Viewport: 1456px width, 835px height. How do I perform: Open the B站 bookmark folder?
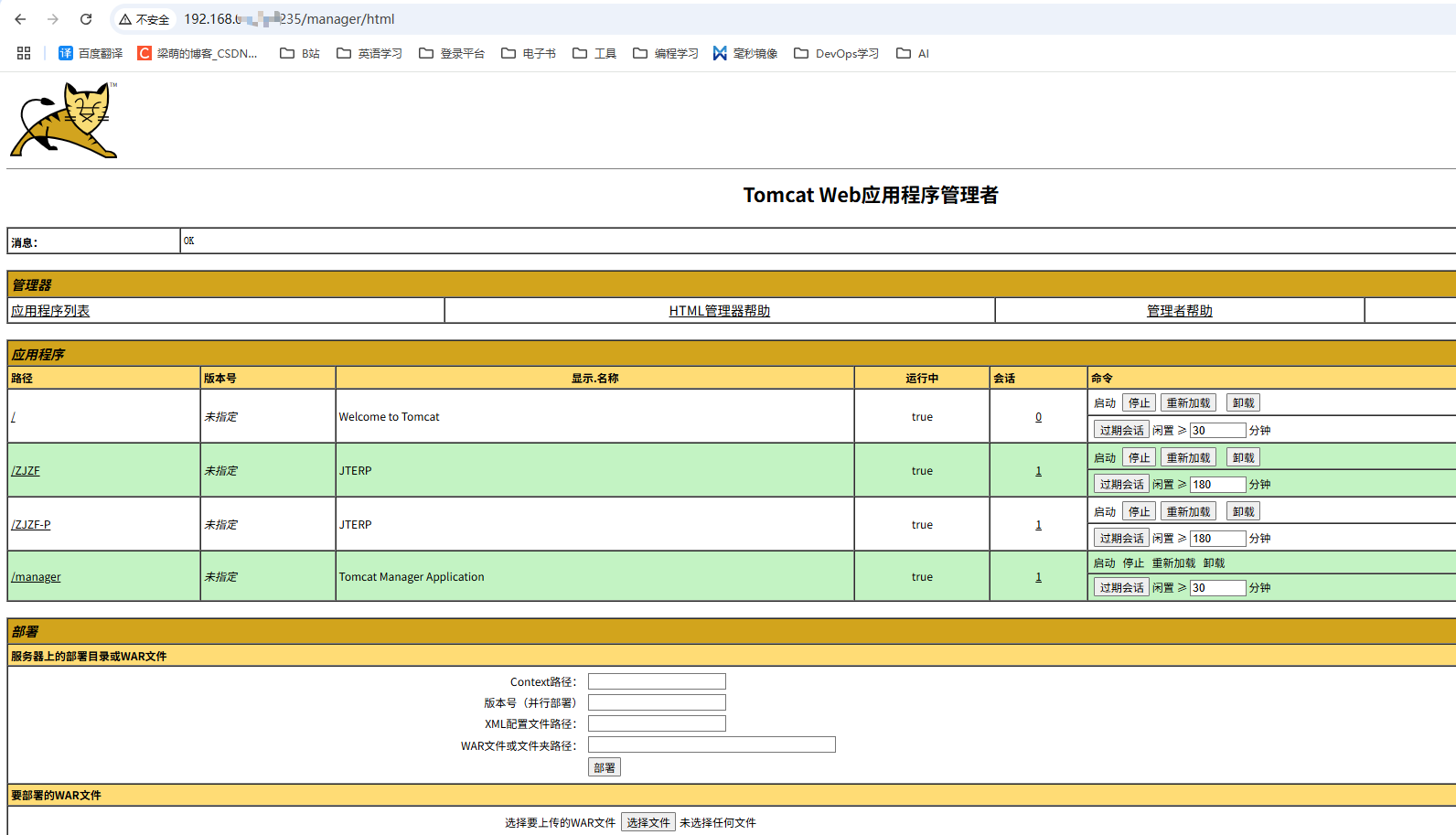pyautogui.click(x=300, y=53)
